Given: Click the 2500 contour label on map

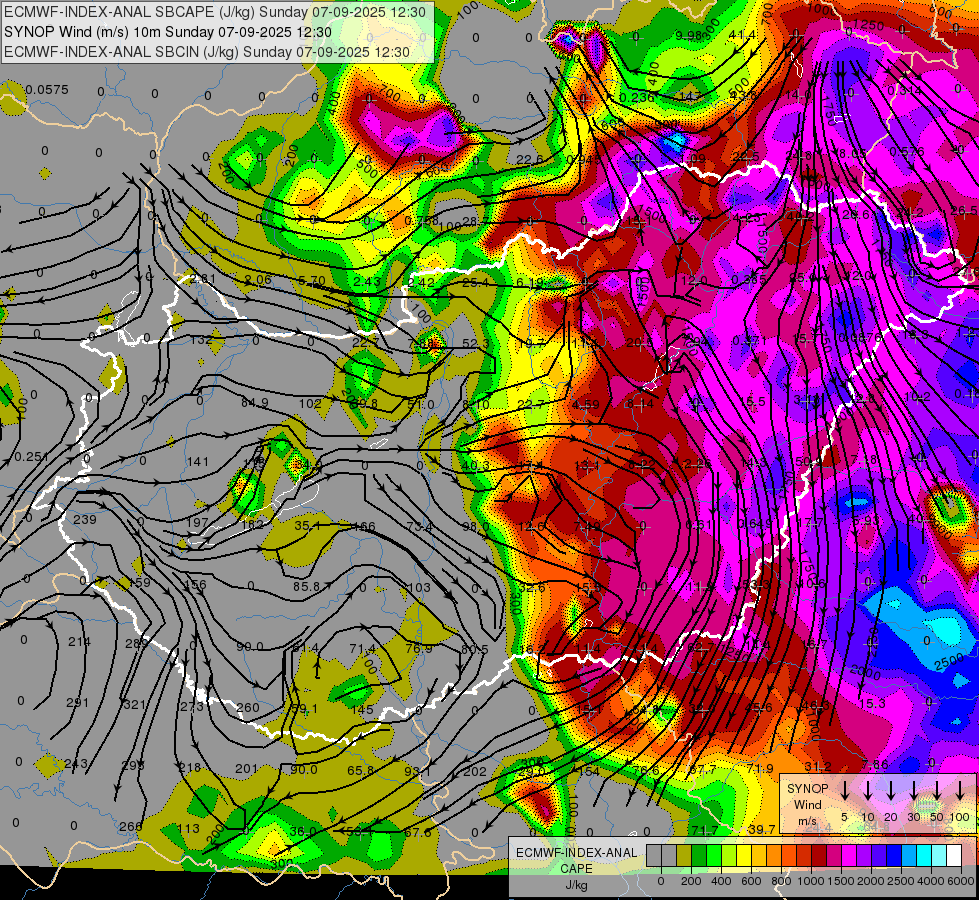Looking at the screenshot, I should click(950, 662).
